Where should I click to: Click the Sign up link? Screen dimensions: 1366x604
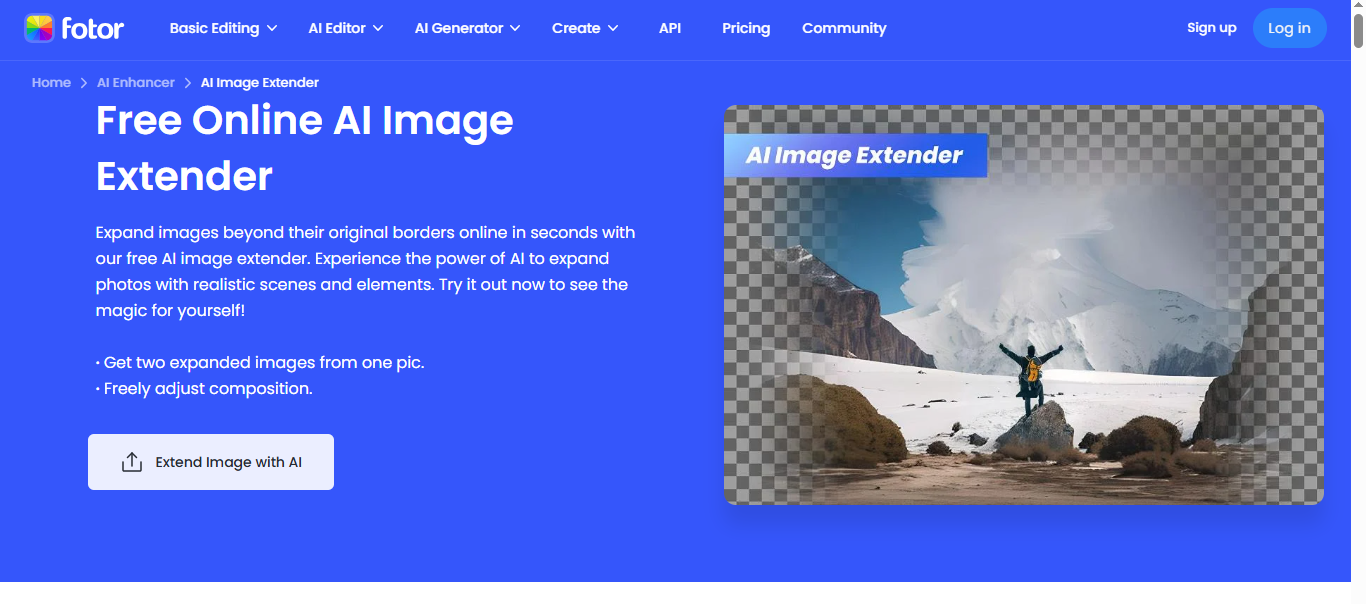[x=1211, y=28]
